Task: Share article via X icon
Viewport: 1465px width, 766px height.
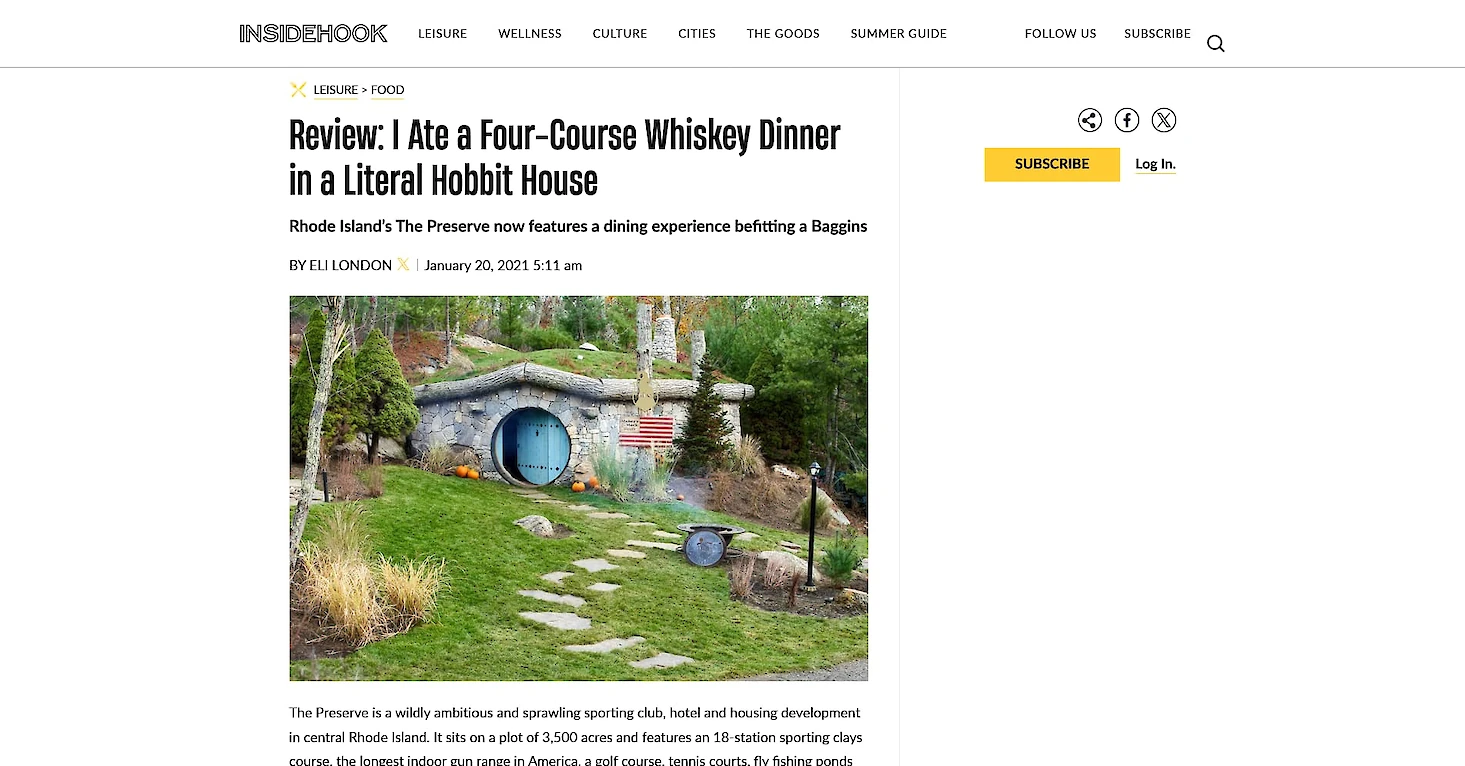Action: (1164, 121)
